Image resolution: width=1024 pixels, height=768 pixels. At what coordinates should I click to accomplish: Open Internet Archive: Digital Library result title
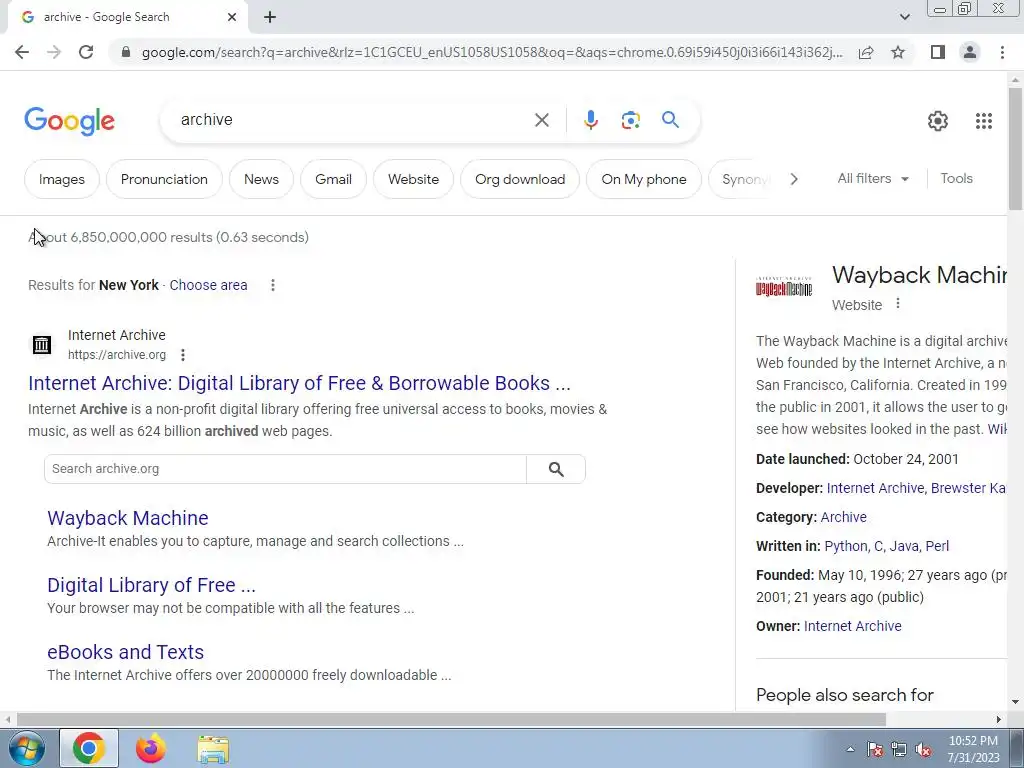(x=299, y=383)
